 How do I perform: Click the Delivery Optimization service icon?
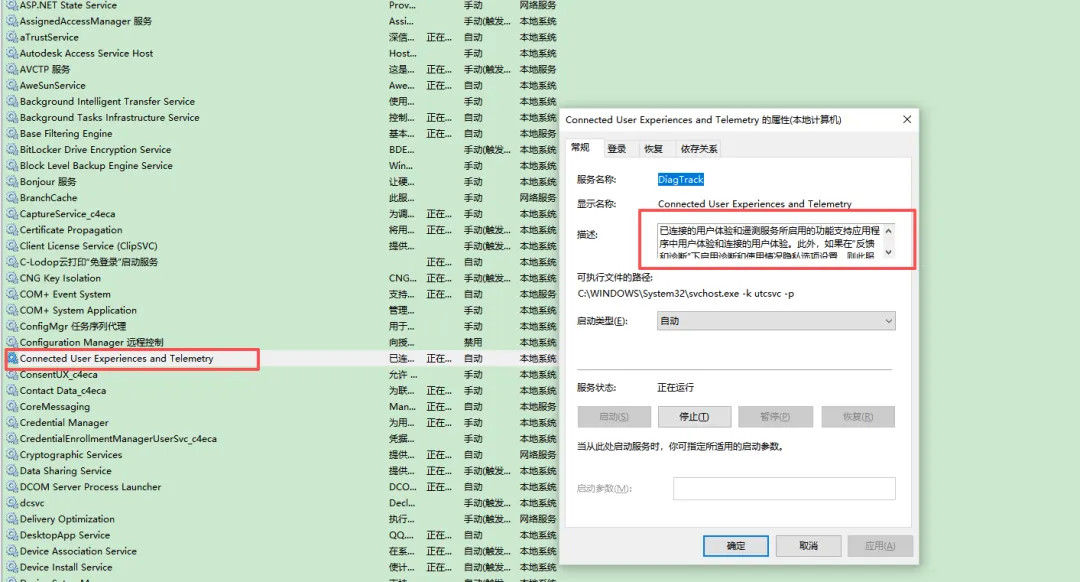[12, 518]
